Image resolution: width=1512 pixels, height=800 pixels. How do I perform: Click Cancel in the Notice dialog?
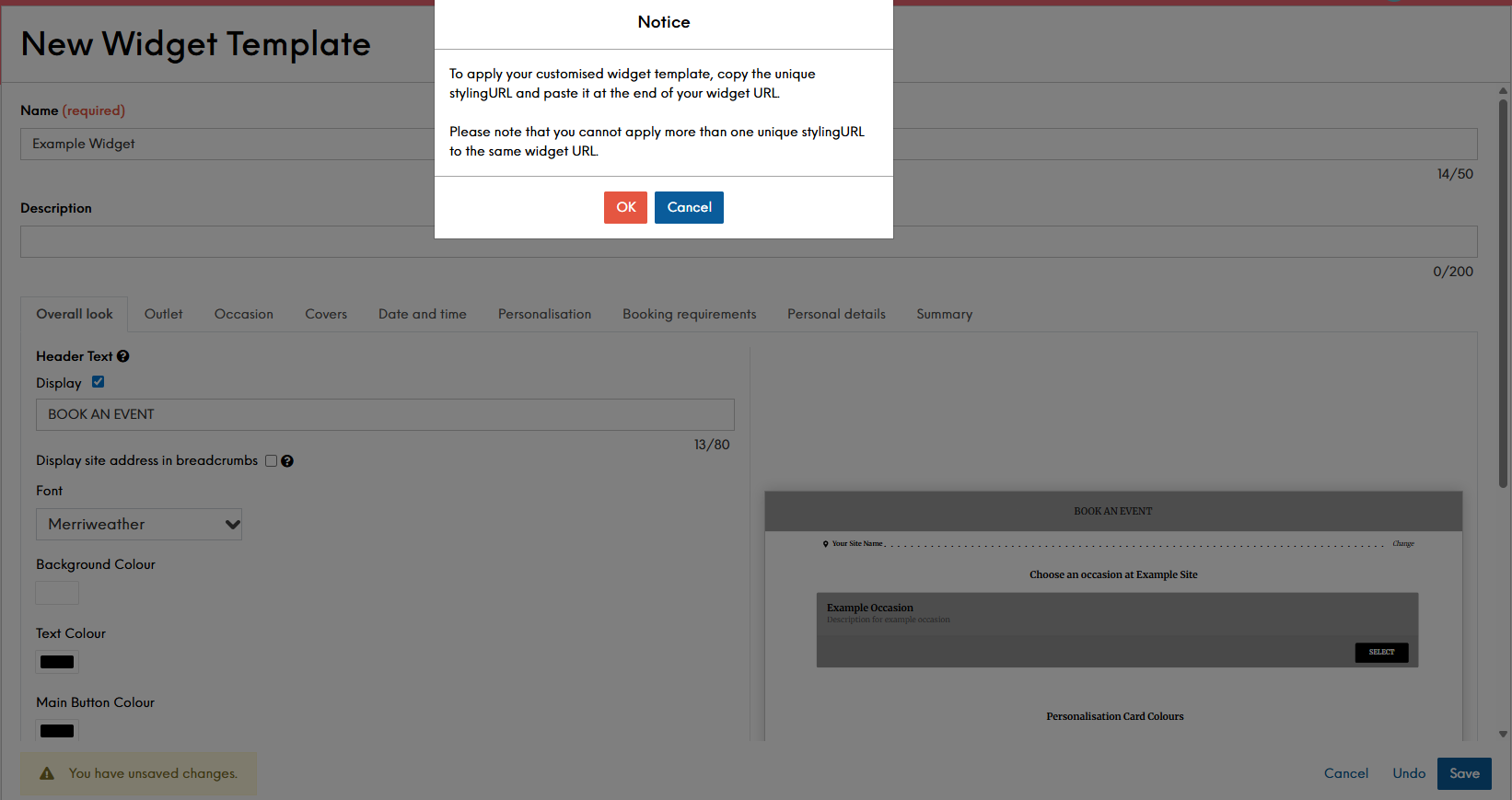689,207
